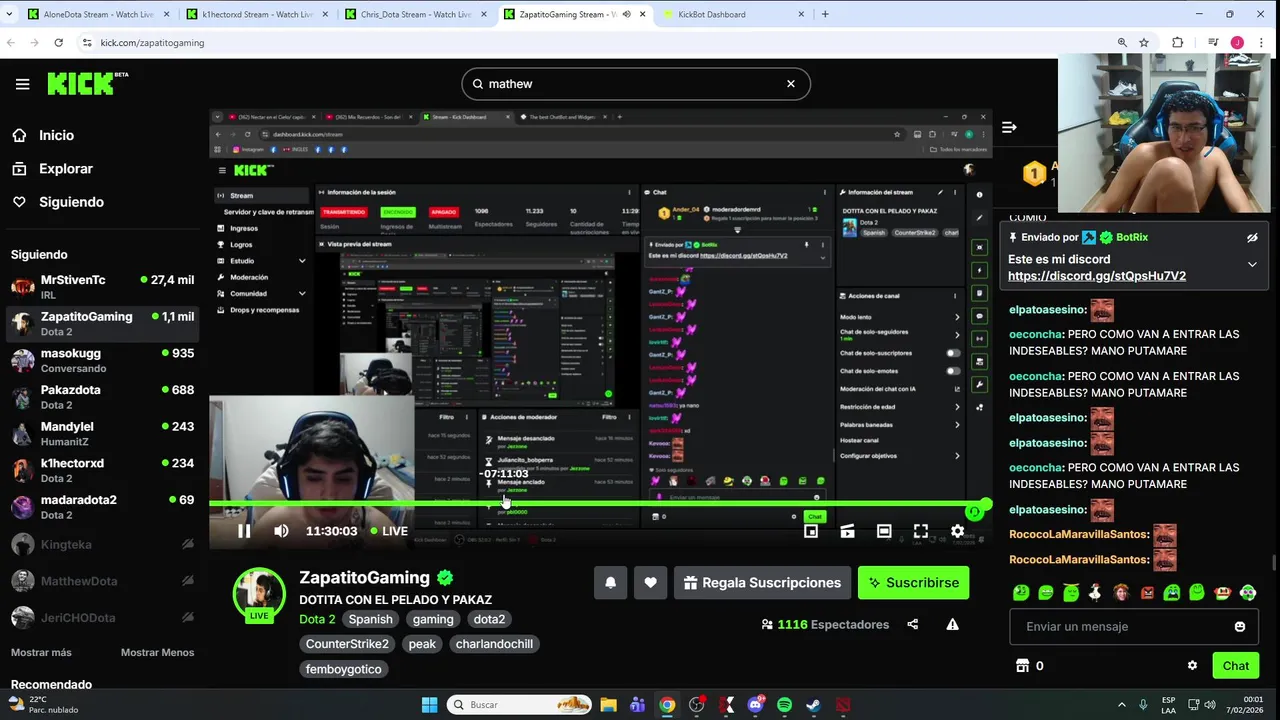Screen dimensions: 1280x720
Task: Open Spotify from taskbar
Action: click(x=784, y=705)
